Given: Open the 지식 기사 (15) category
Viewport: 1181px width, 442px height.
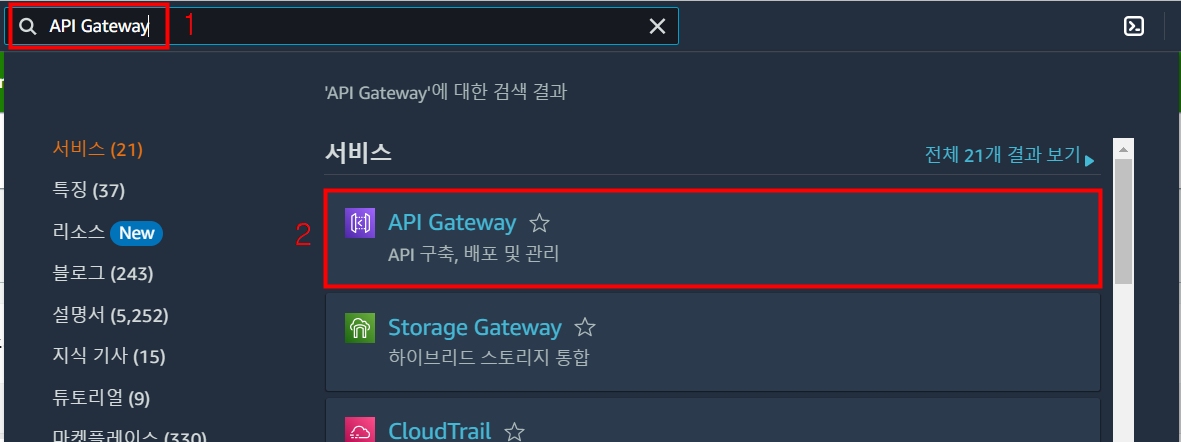Looking at the screenshot, I should [109, 356].
